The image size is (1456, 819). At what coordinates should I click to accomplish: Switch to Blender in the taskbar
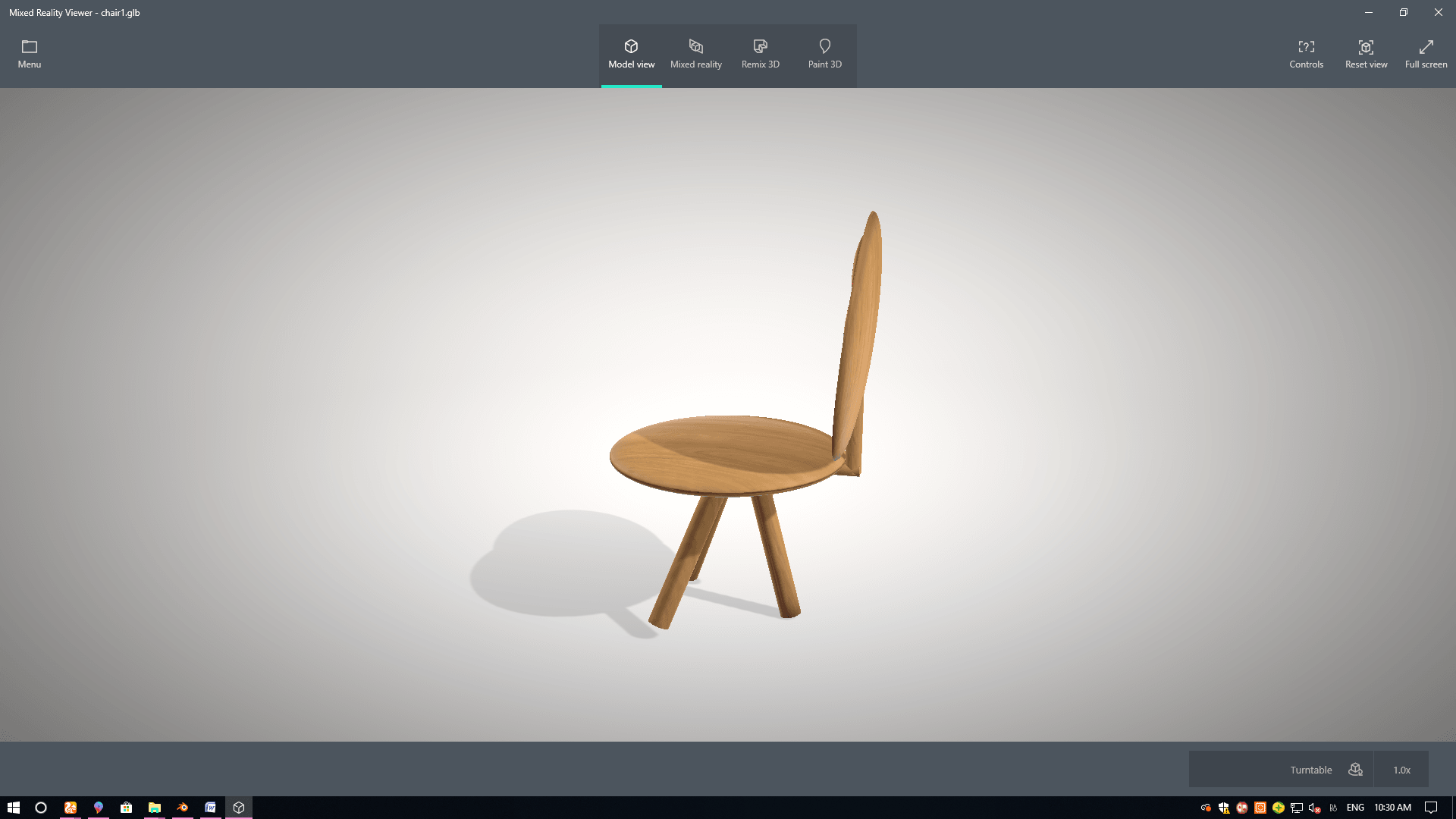(182, 808)
